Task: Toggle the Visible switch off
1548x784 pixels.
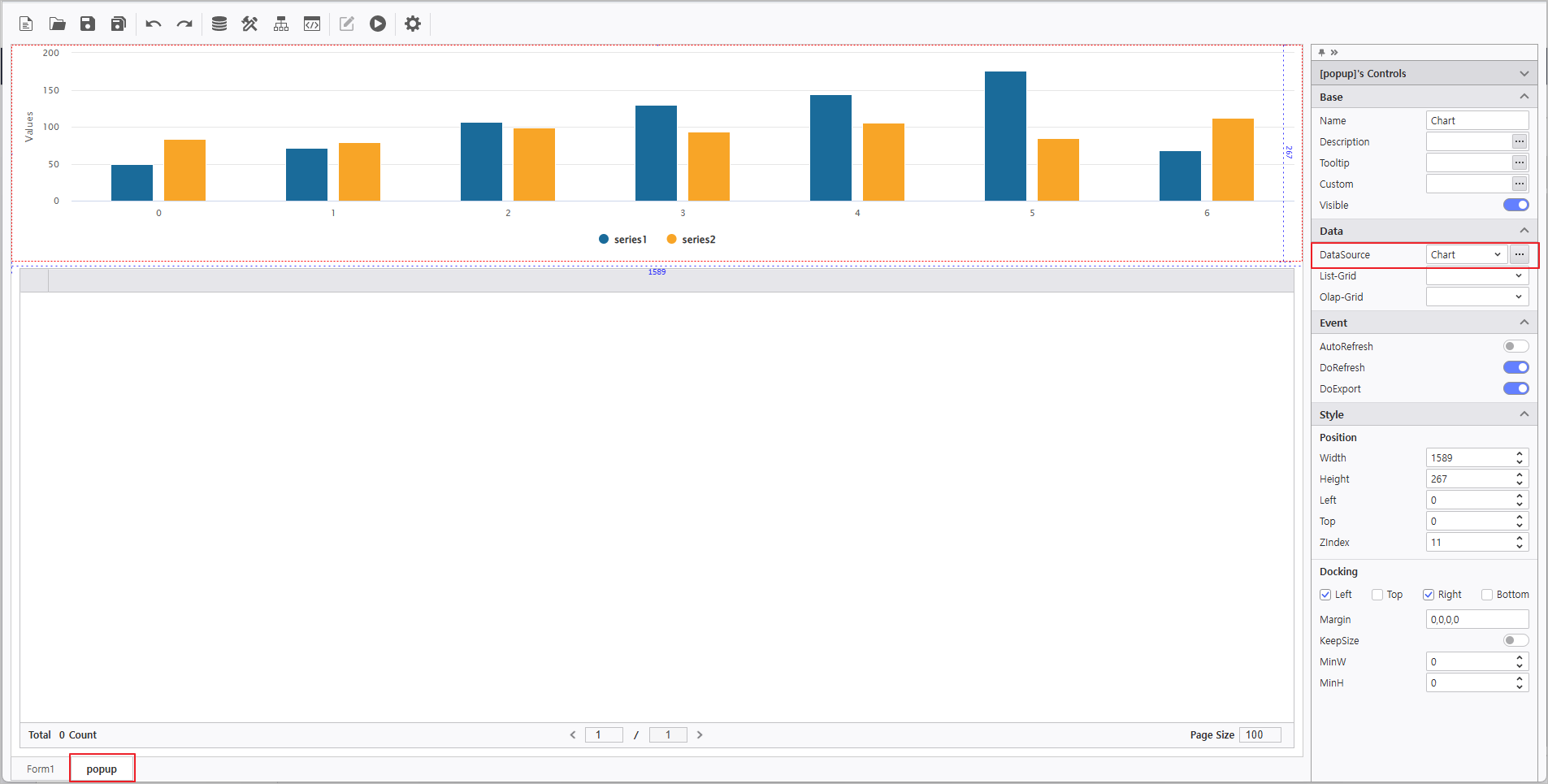Action: pos(1515,205)
